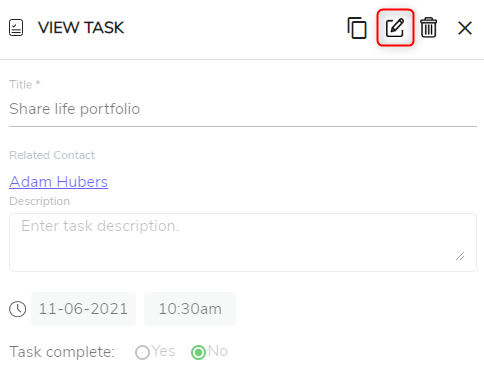The width and height of the screenshot is (484, 390).
Task: Click the Task complete label
Action: pos(62,352)
